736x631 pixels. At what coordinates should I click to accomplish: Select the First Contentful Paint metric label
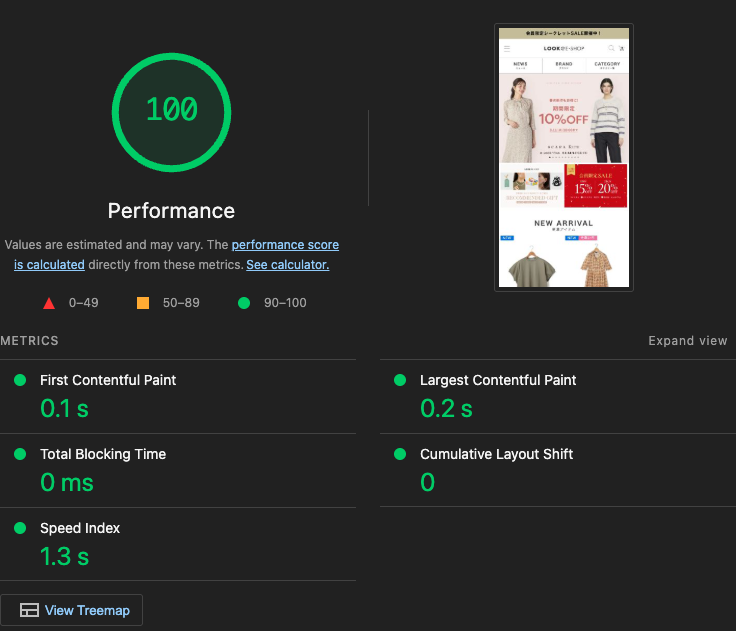108,380
